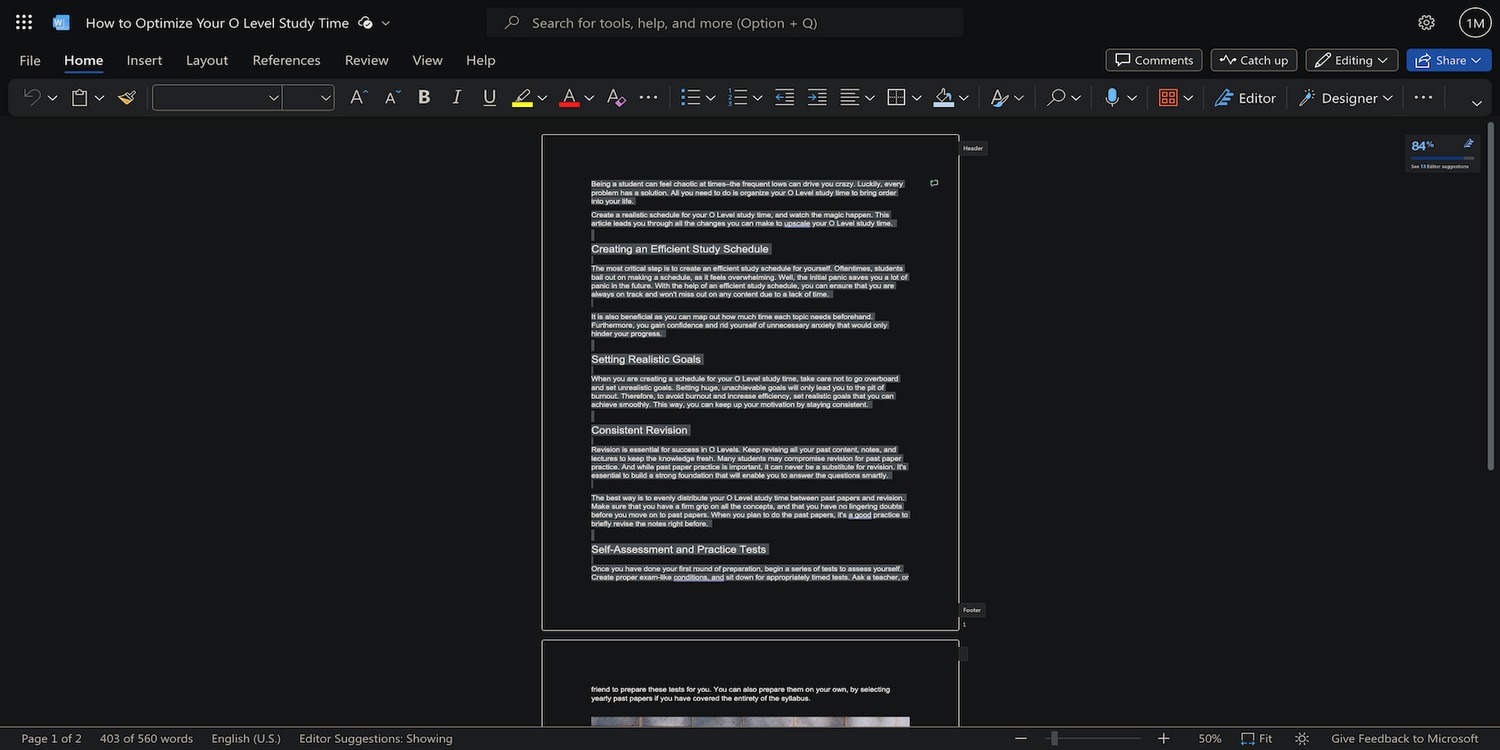Switch to the Layout tab

(207, 60)
